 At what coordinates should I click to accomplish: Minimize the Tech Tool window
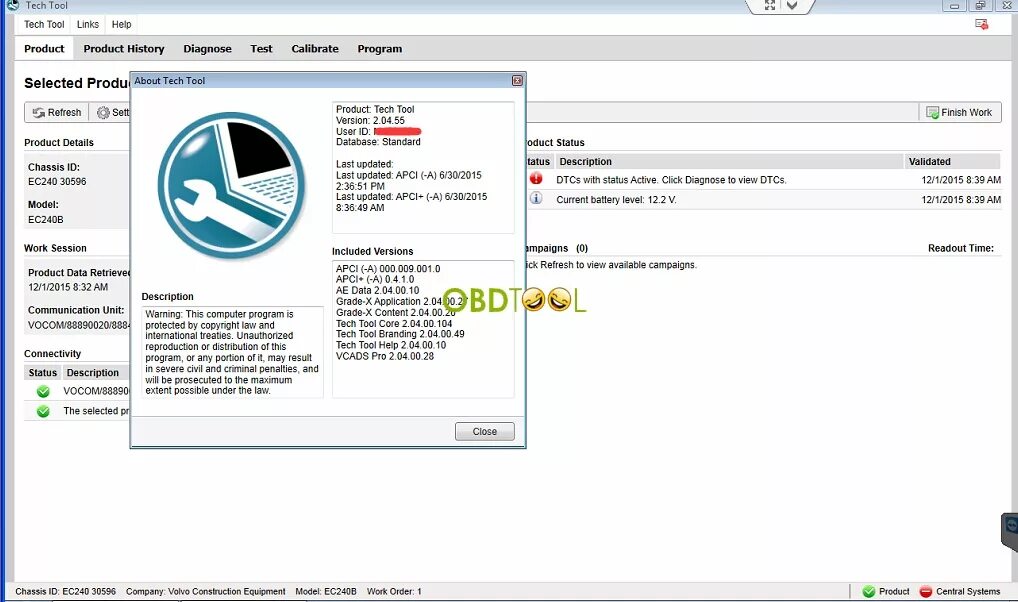954,6
